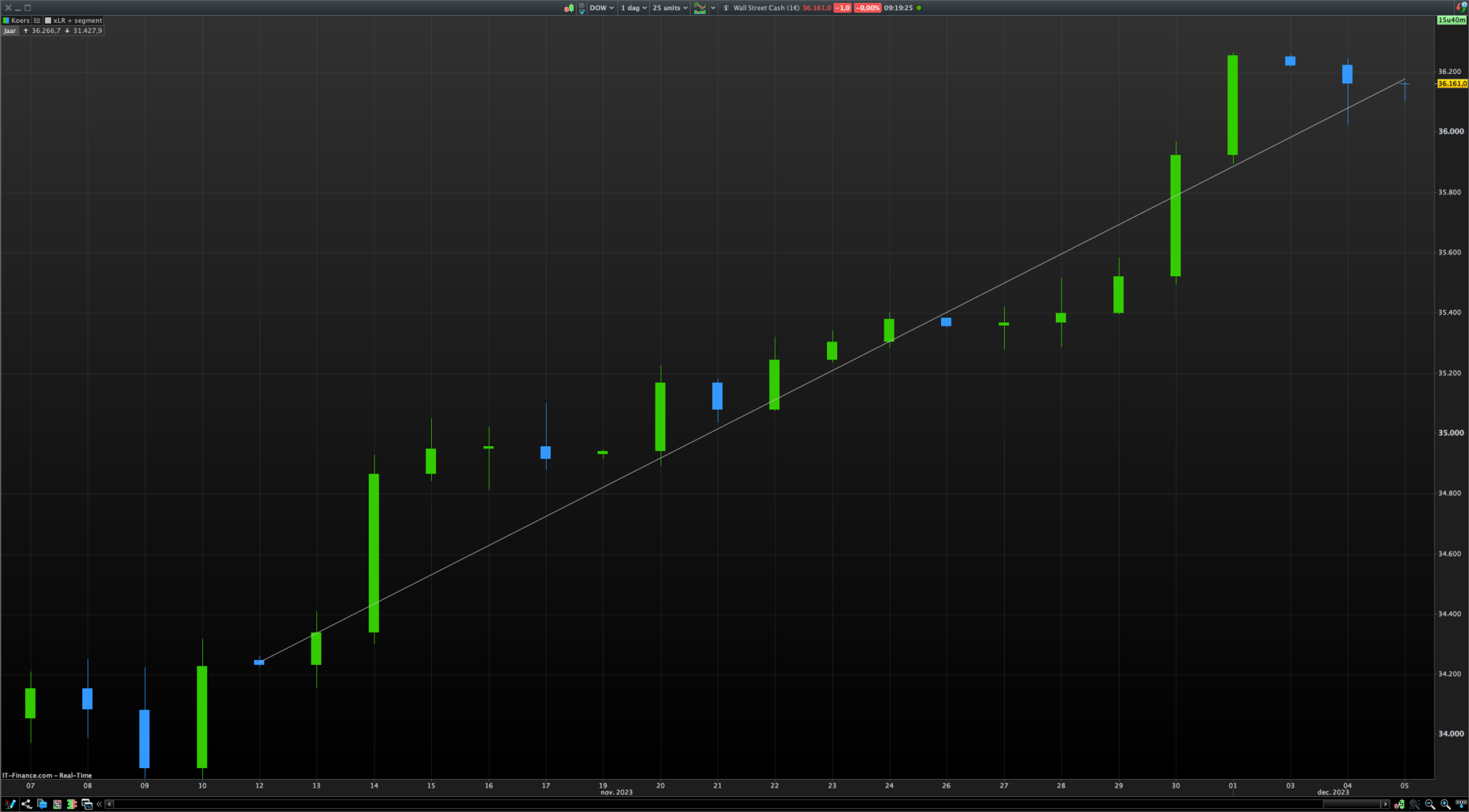Viewport: 1469px width, 812px height.
Task: Collapse the toolbar with double-left arrows
Action: (99, 804)
